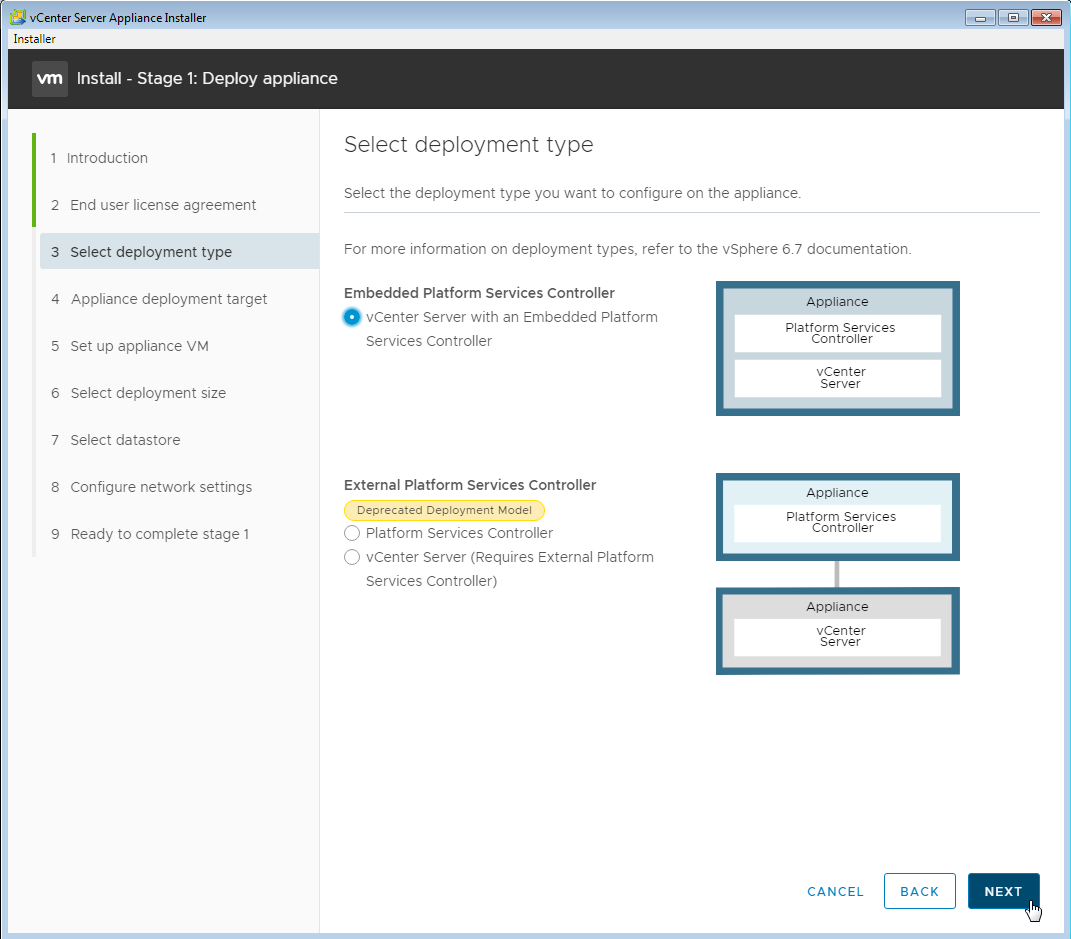Navigate to step 6 Select deployment size
Image resolution: width=1071 pixels, height=939 pixels.
point(148,393)
